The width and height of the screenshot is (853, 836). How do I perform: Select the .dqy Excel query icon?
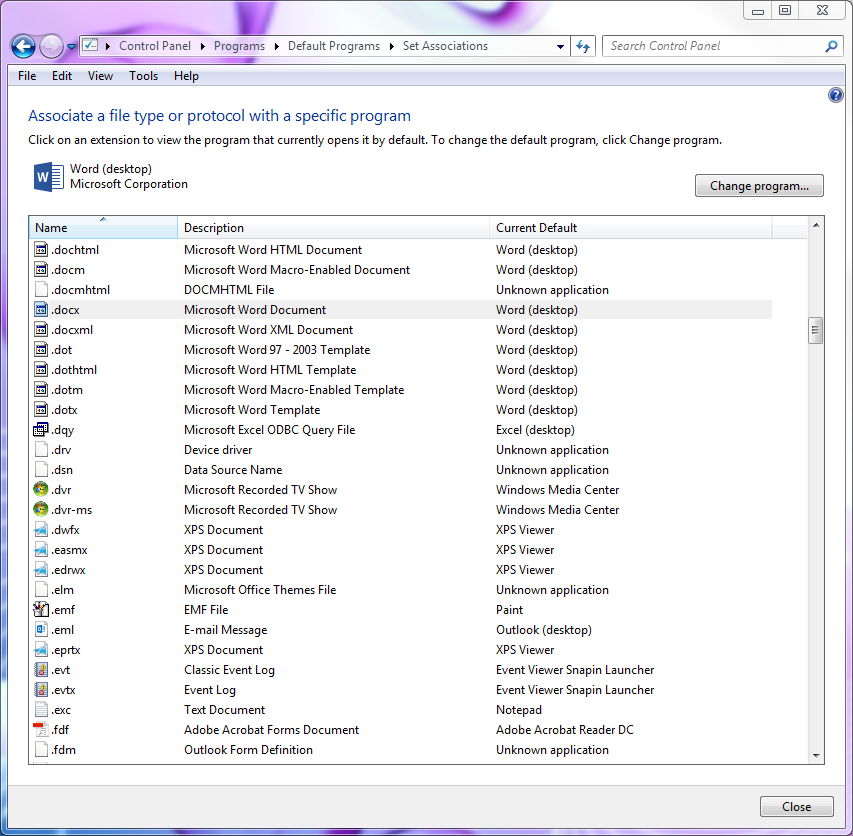(x=41, y=430)
